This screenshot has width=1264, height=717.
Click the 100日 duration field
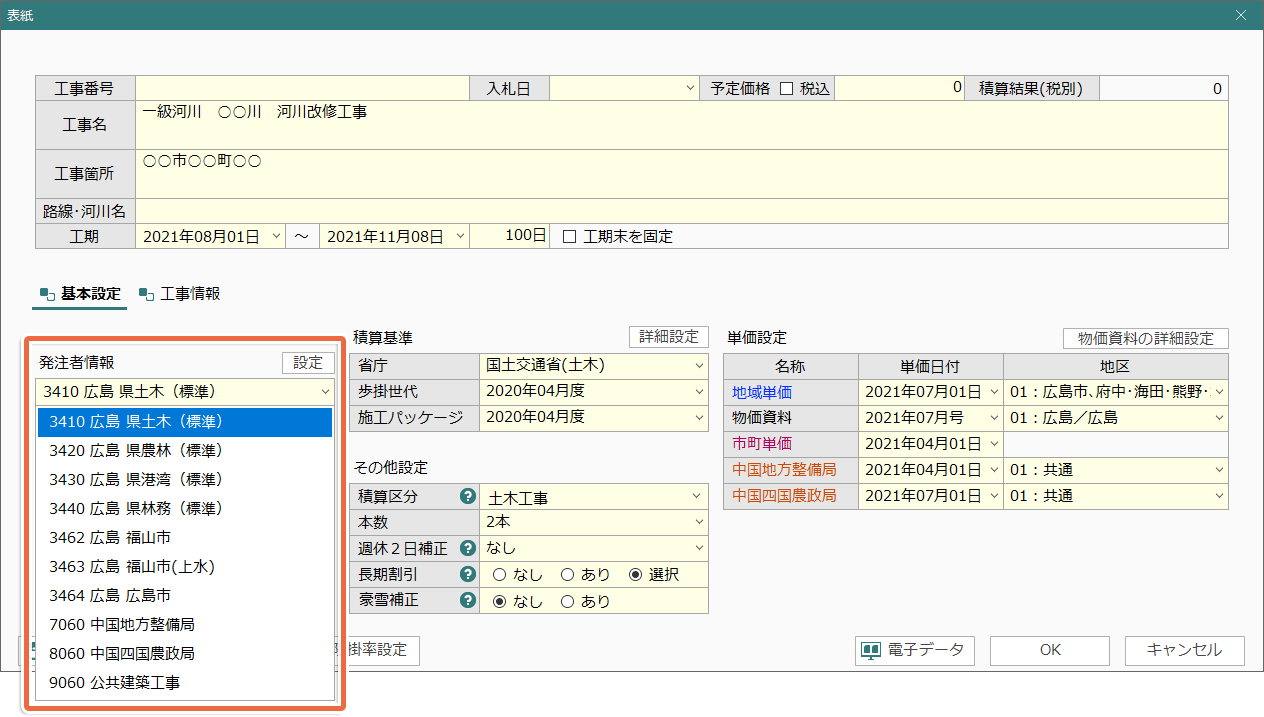(x=510, y=237)
